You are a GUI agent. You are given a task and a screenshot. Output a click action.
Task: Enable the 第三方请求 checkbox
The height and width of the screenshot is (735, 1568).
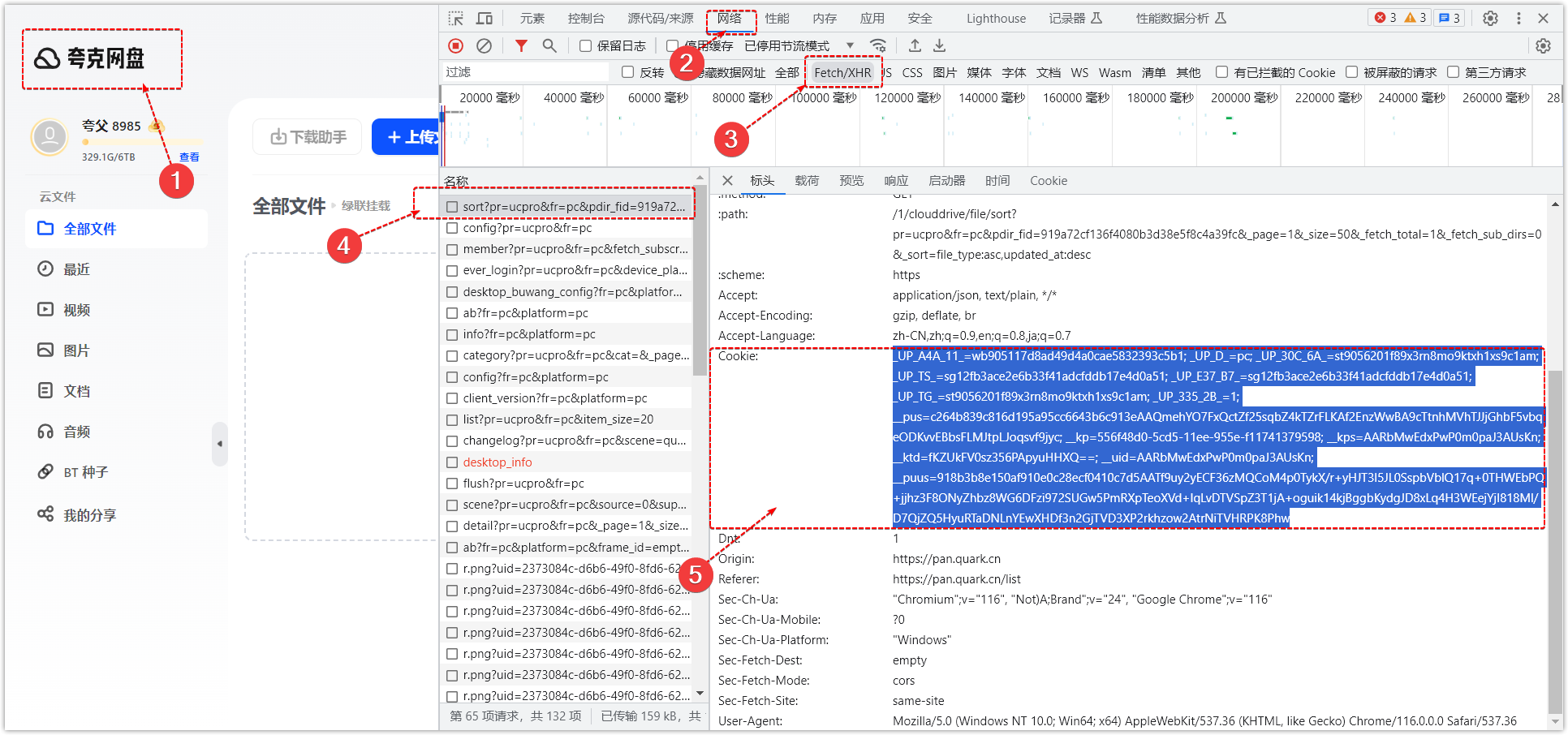pos(1453,72)
